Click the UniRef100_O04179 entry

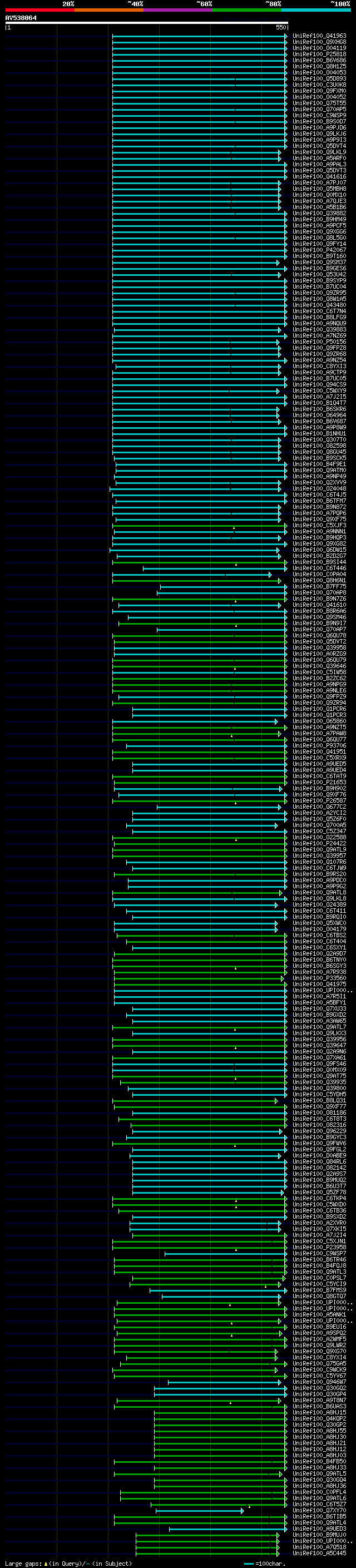pyautogui.click(x=319, y=929)
